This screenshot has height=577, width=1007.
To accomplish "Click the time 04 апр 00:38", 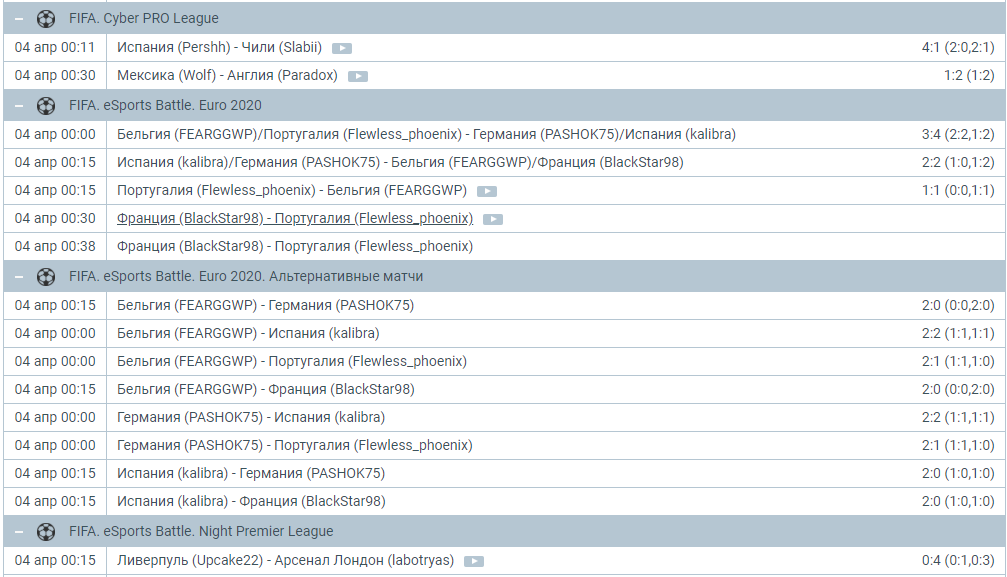I will pos(55,246).
